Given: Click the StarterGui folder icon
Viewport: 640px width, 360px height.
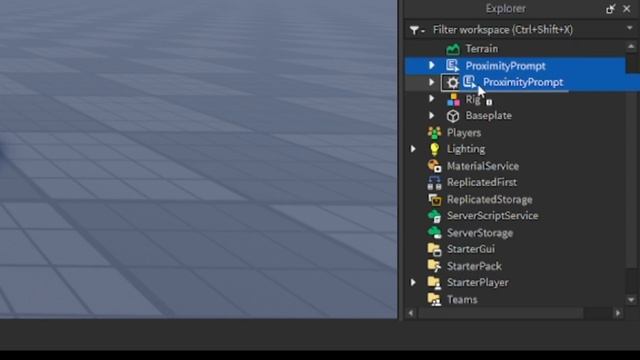Looking at the screenshot, I should [434, 249].
